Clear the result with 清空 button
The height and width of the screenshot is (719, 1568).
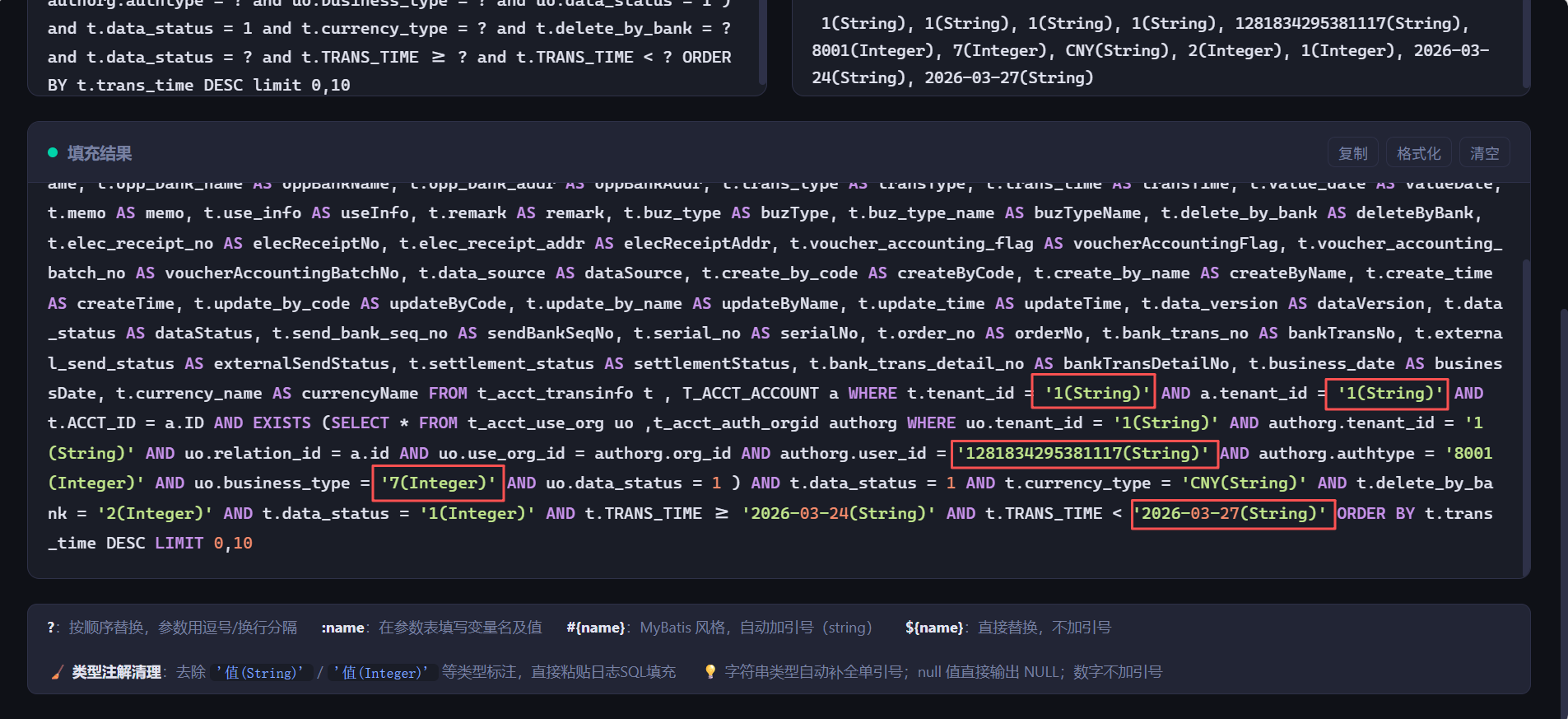[x=1485, y=153]
